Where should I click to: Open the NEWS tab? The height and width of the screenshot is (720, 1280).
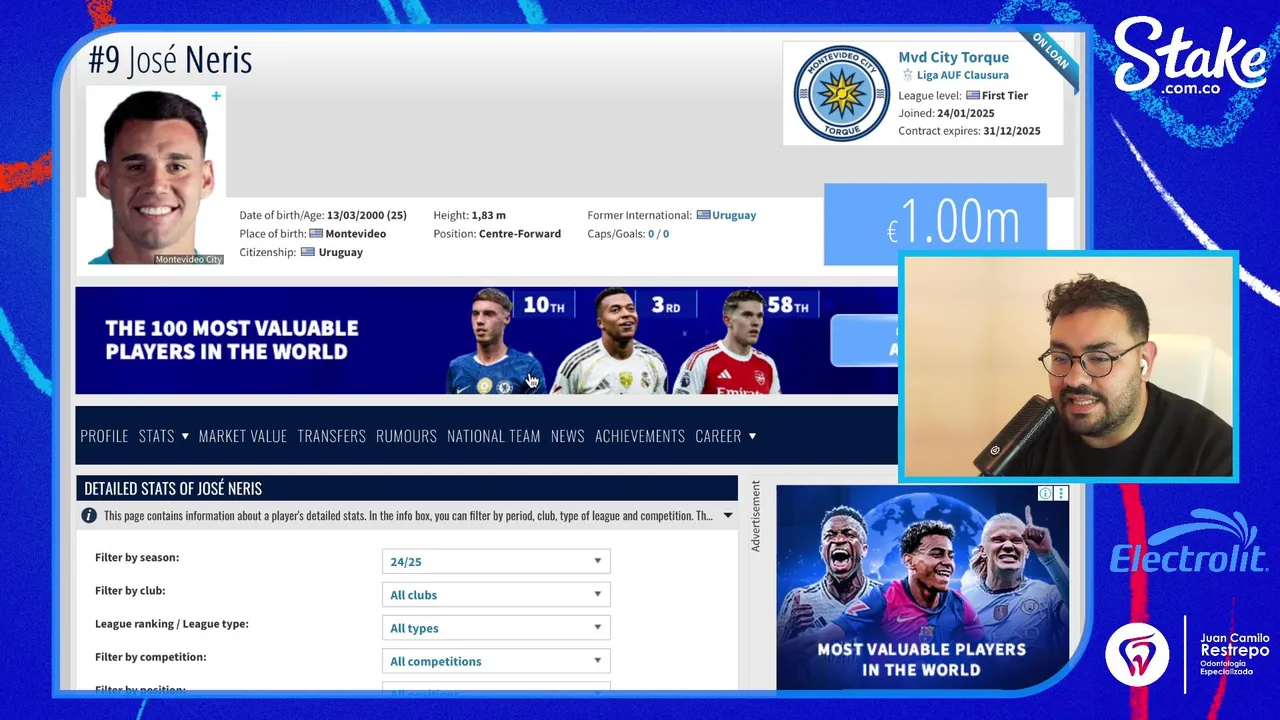pos(568,436)
